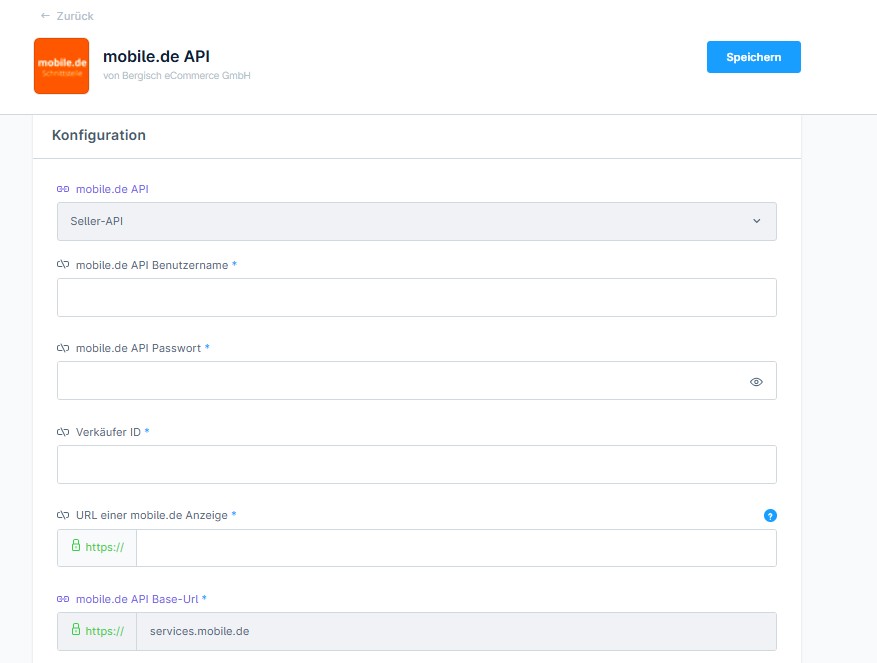
Task: Open the Seller-API dropdown
Action: 416,221
